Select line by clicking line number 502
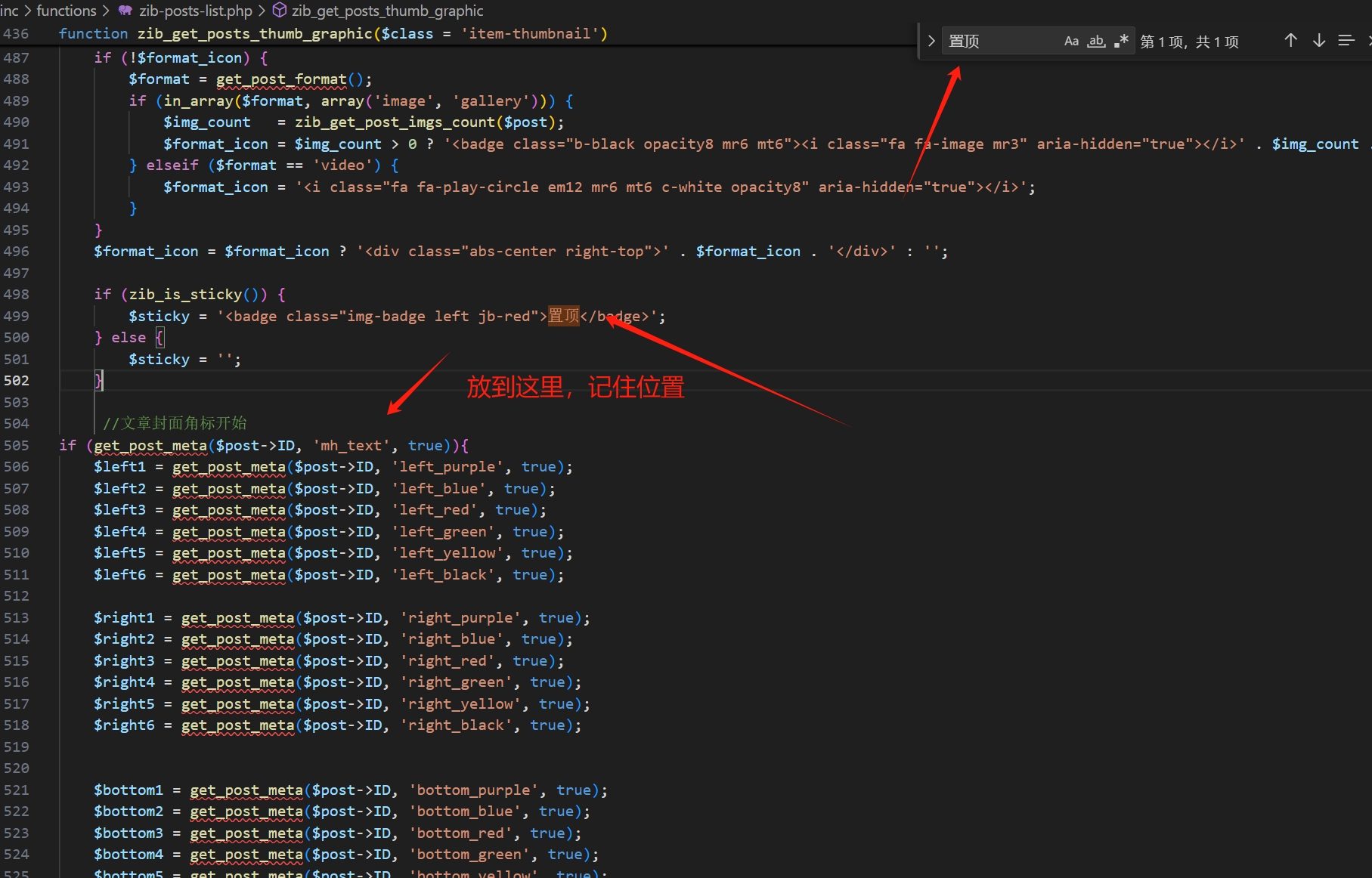This screenshot has width=1372, height=878. [x=16, y=381]
